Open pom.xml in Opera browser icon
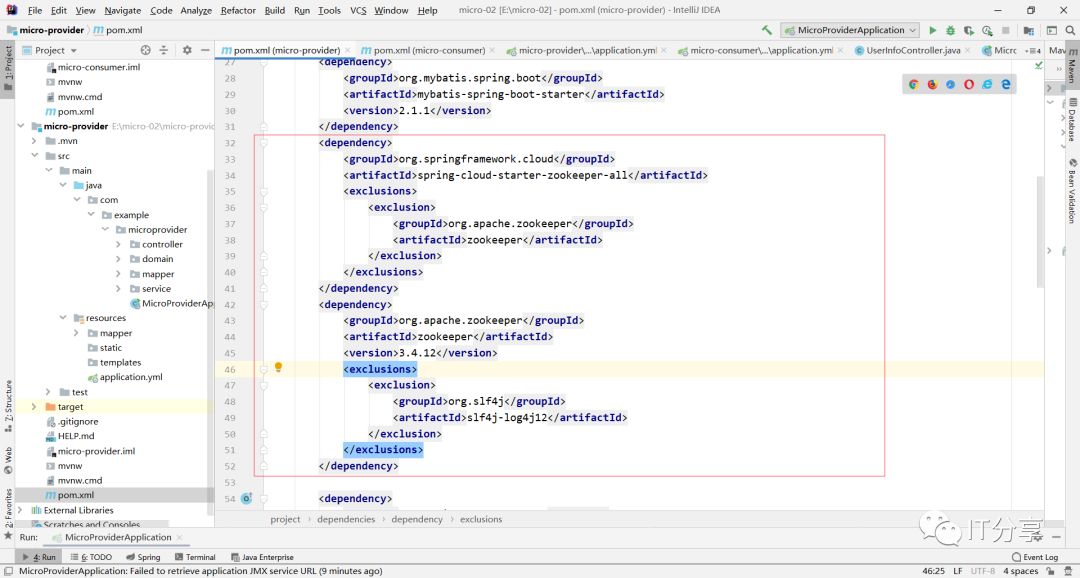This screenshot has width=1080, height=578. point(968,84)
